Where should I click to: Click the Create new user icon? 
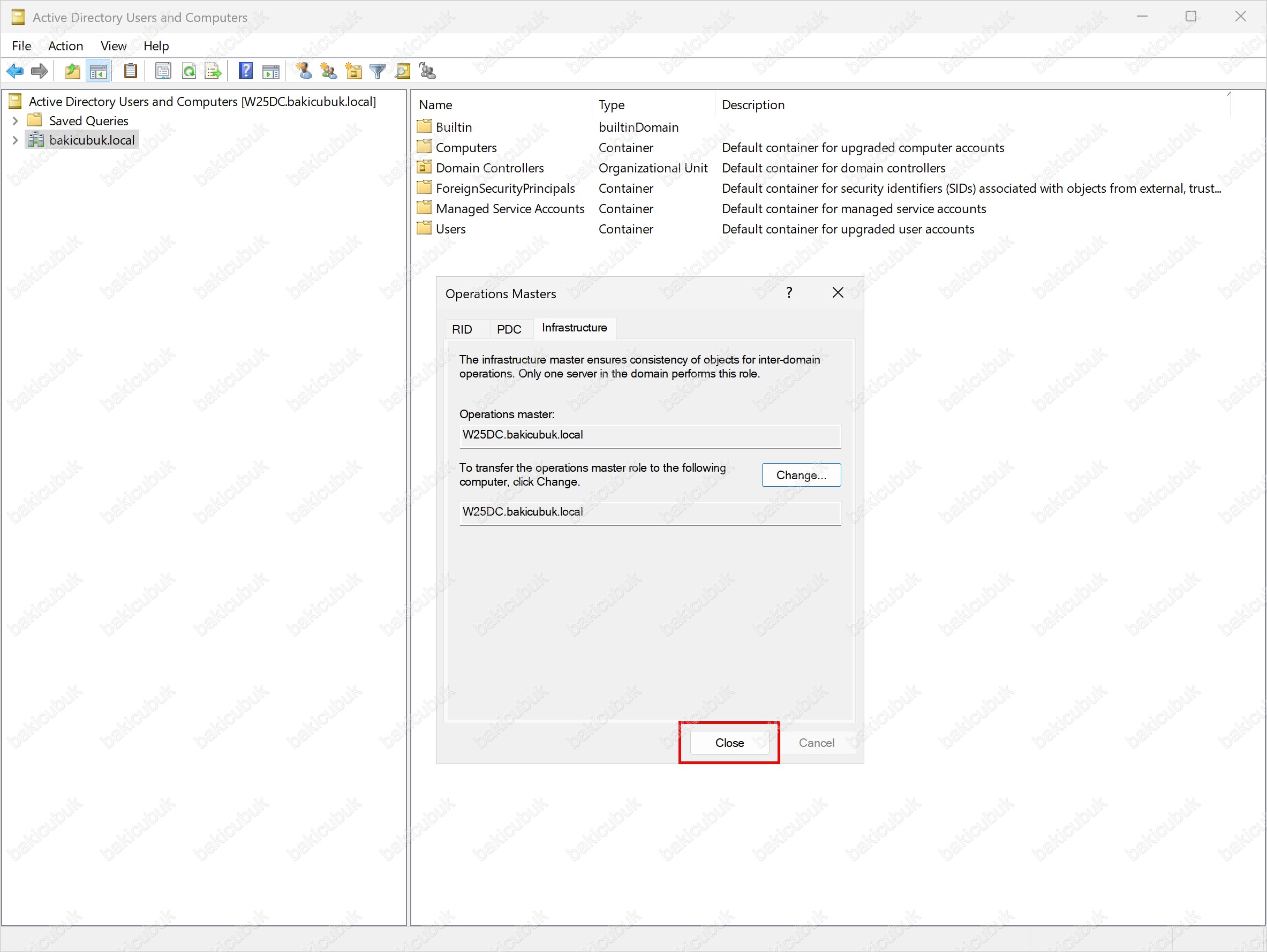[304, 72]
